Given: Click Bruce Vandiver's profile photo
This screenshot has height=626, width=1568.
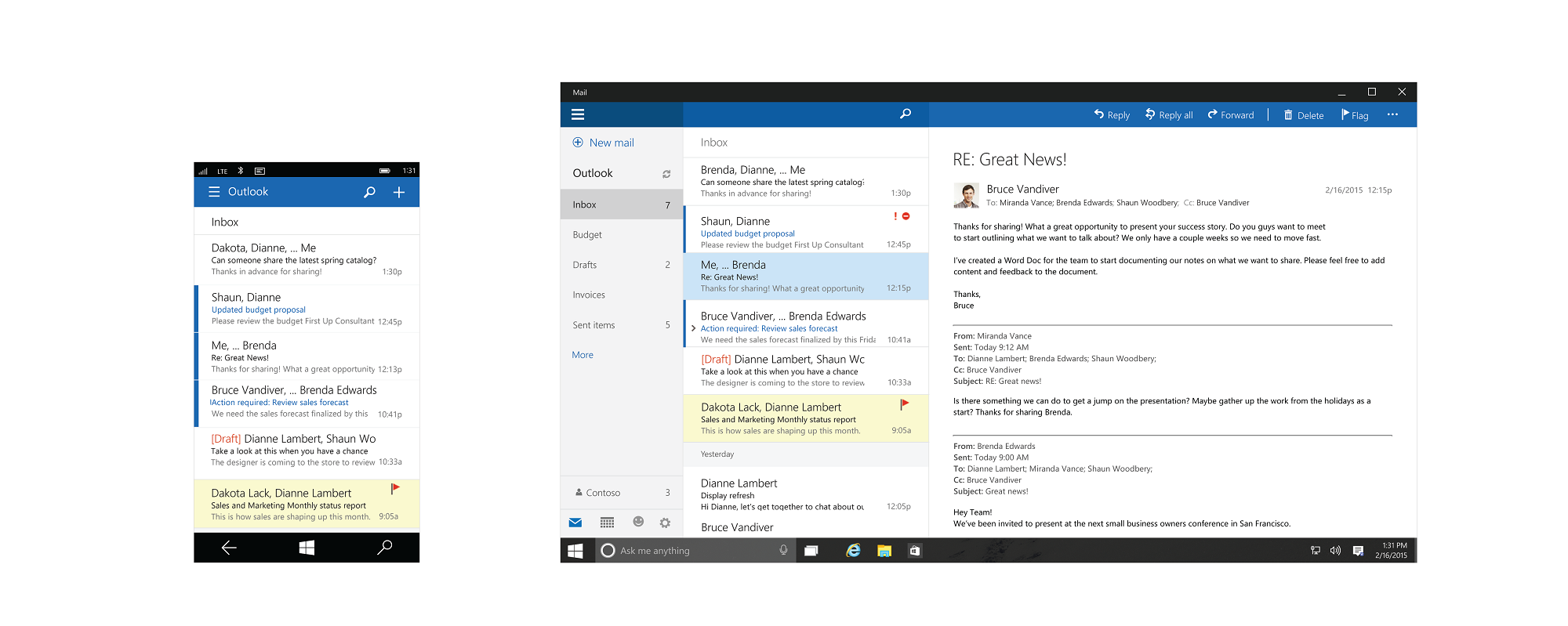Looking at the screenshot, I should [966, 196].
